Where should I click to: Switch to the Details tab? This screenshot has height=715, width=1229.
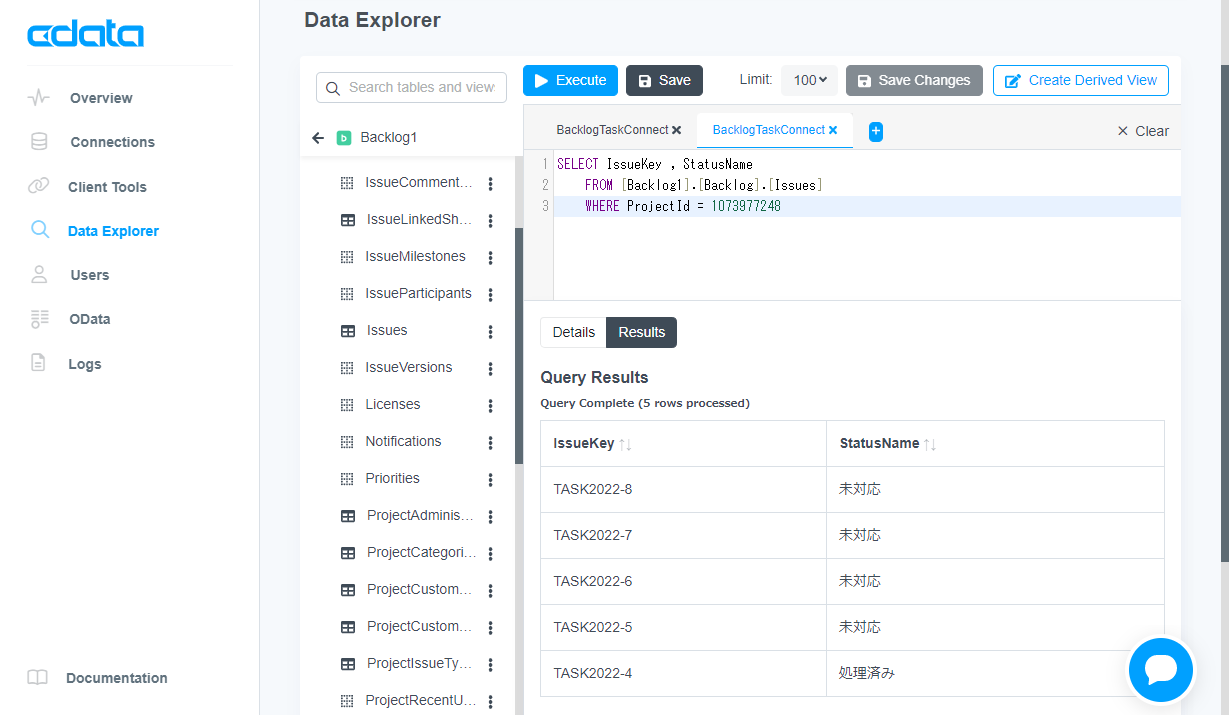pyautogui.click(x=573, y=331)
